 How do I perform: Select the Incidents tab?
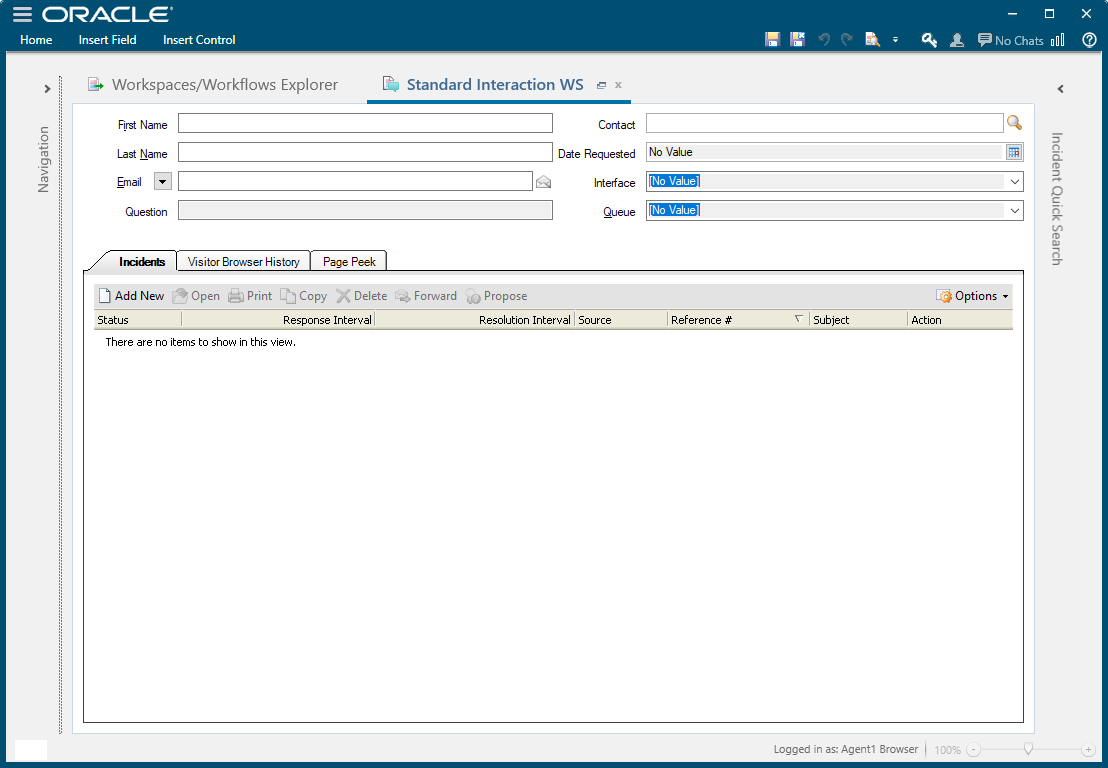click(141, 261)
